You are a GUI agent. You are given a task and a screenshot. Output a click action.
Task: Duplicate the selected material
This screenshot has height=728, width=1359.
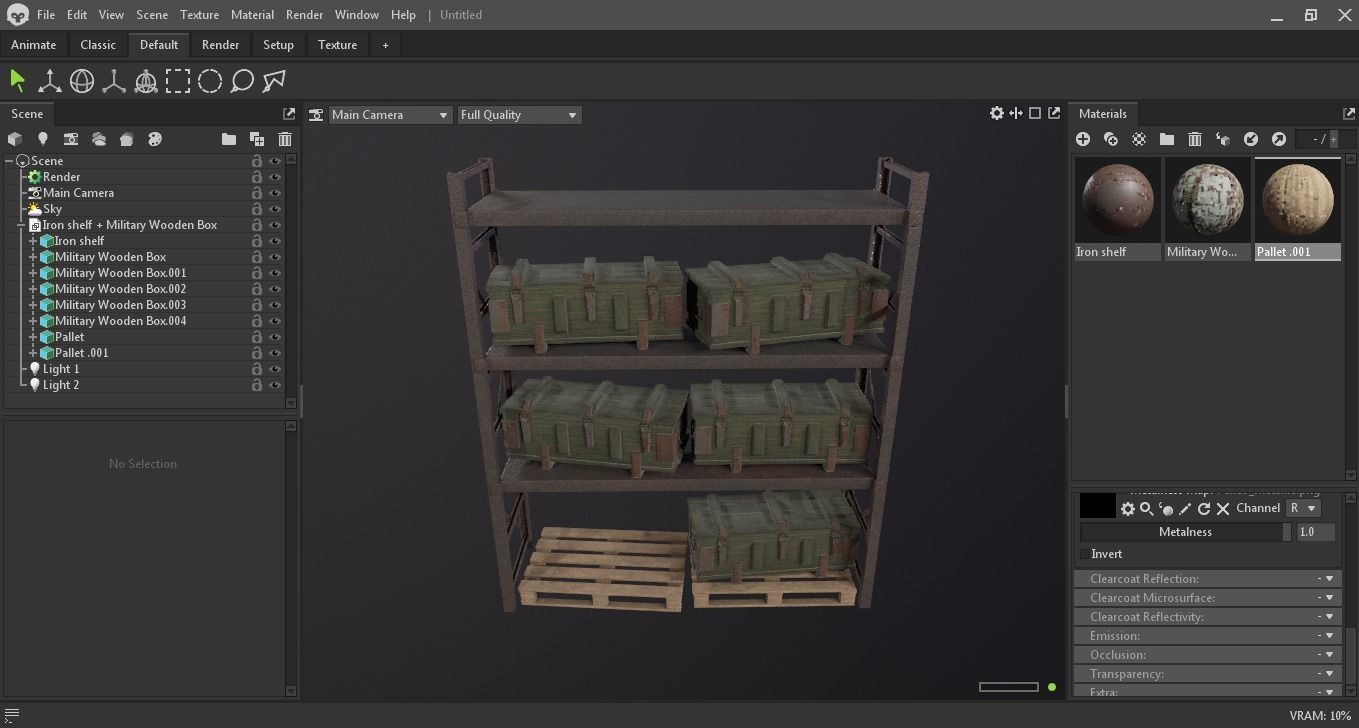click(1111, 139)
